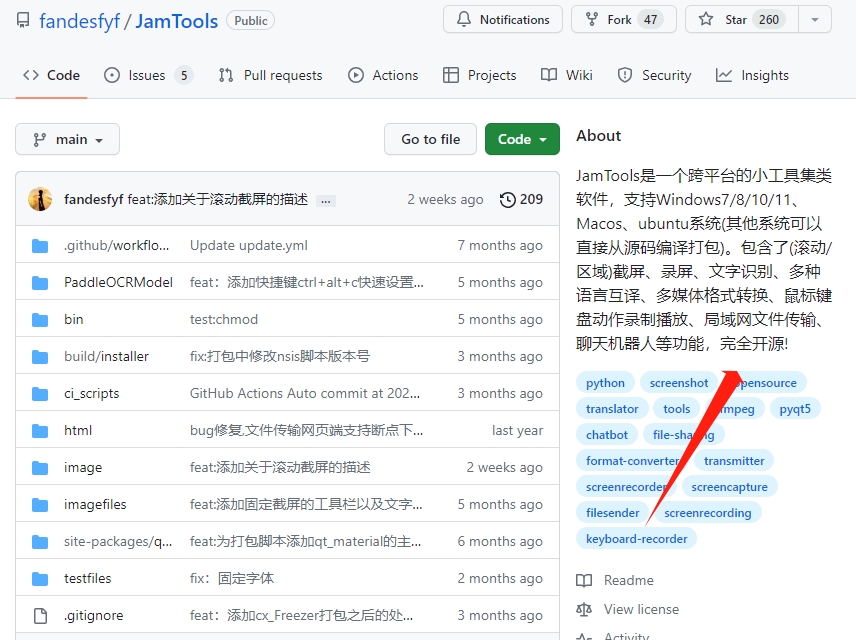Click the site-packages folder icon

pos(40,542)
